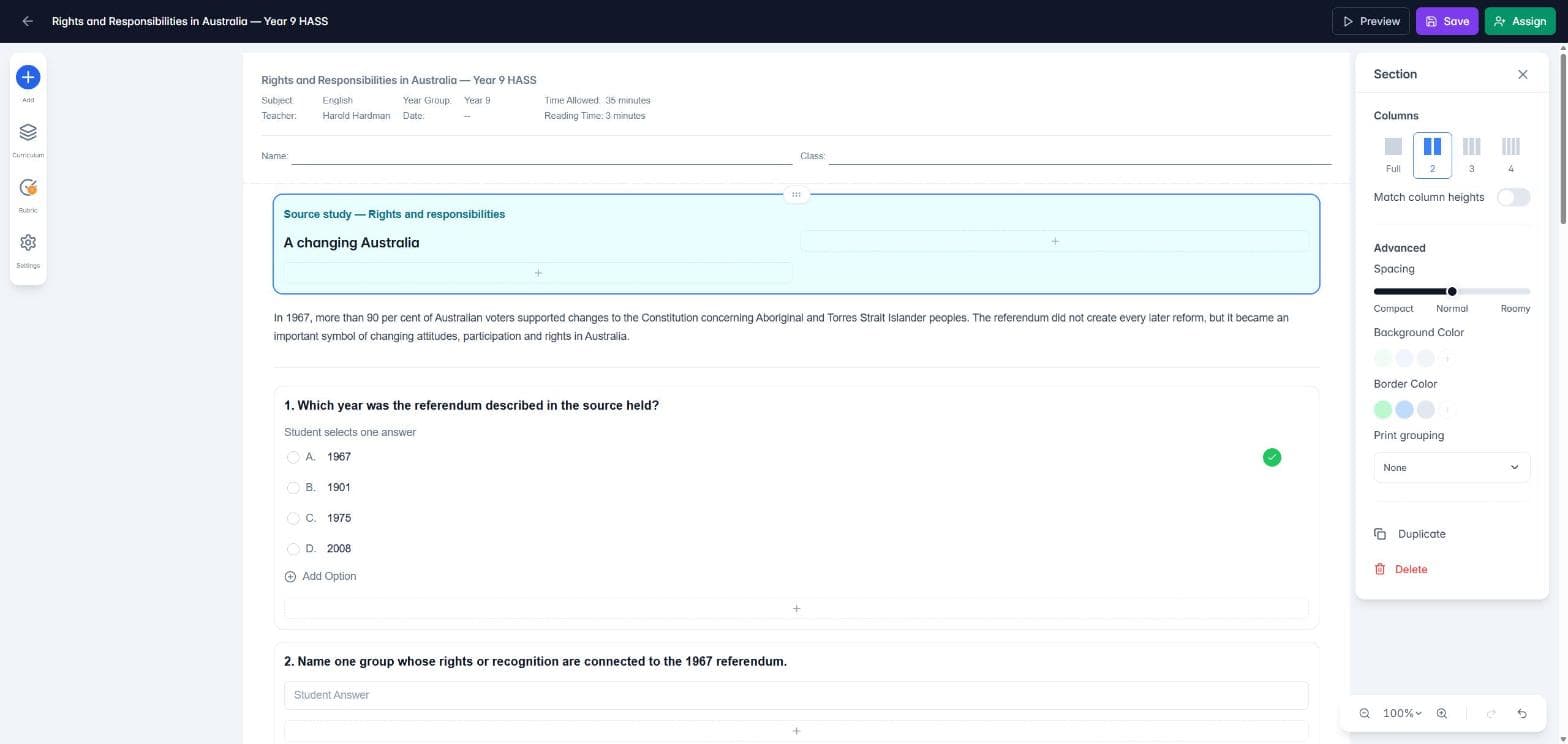
Task: Add block in left section column
Action: coord(538,273)
